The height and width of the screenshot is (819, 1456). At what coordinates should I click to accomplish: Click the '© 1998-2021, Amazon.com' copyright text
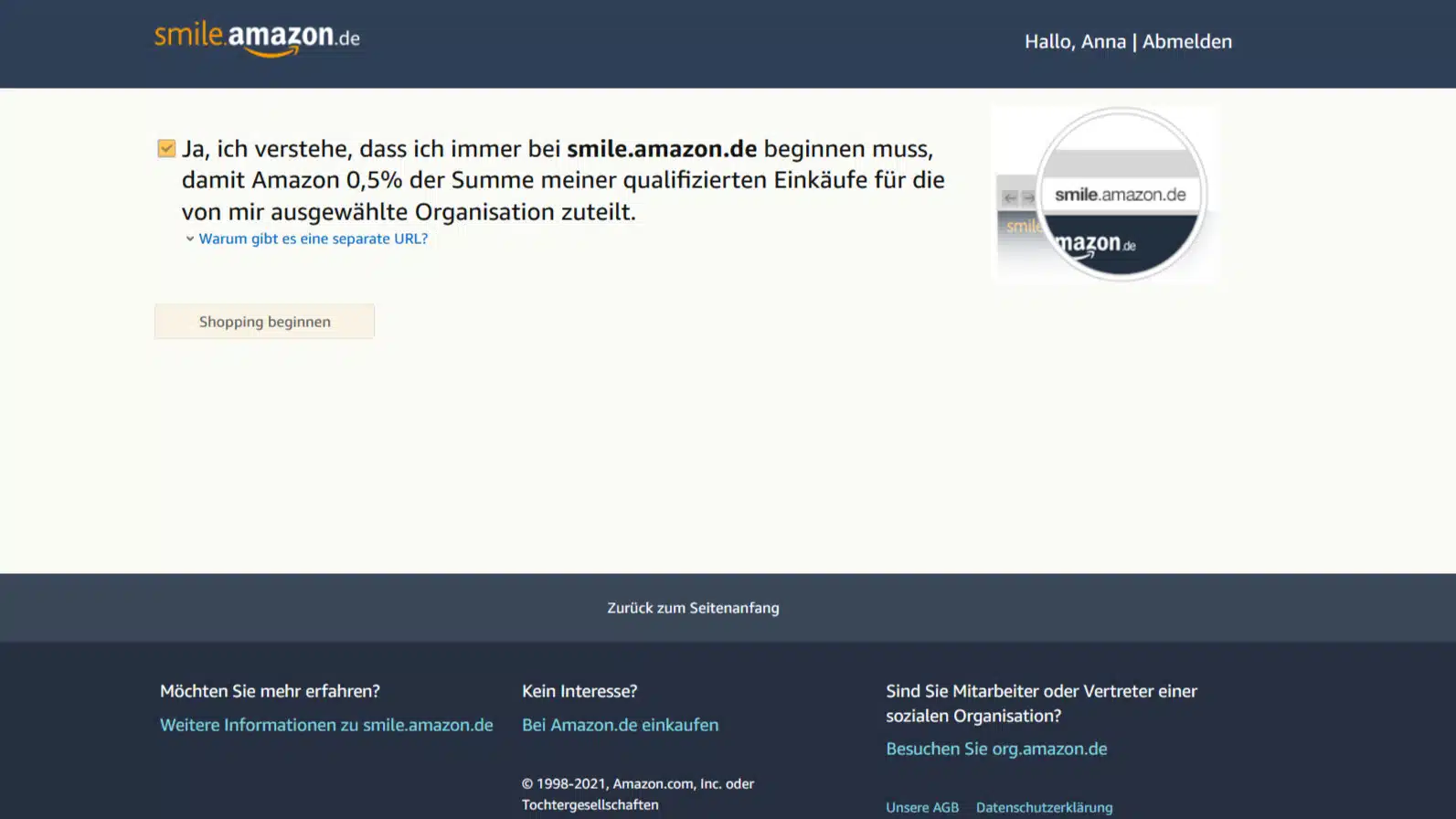click(638, 793)
